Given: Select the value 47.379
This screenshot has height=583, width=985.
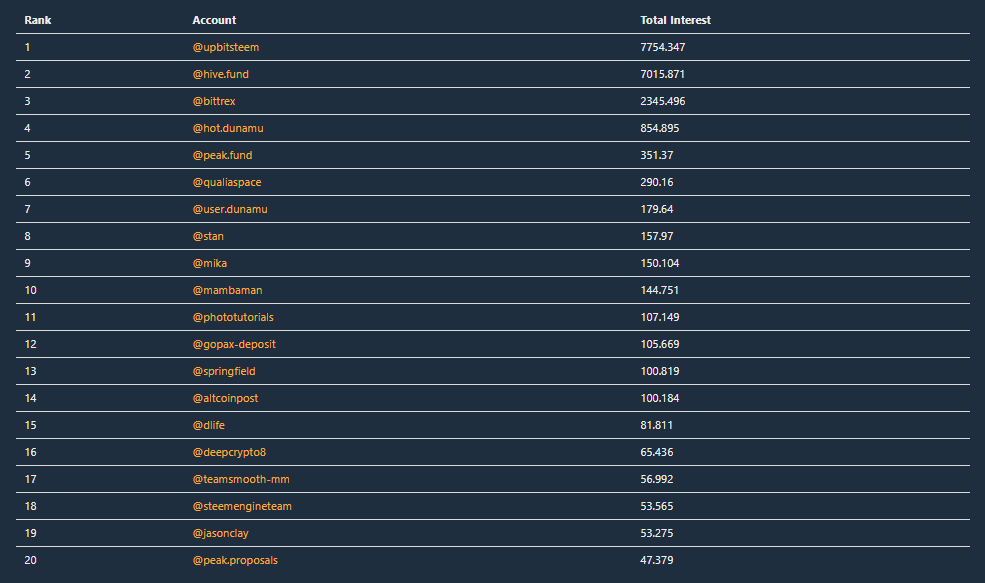Looking at the screenshot, I should coord(656,560).
